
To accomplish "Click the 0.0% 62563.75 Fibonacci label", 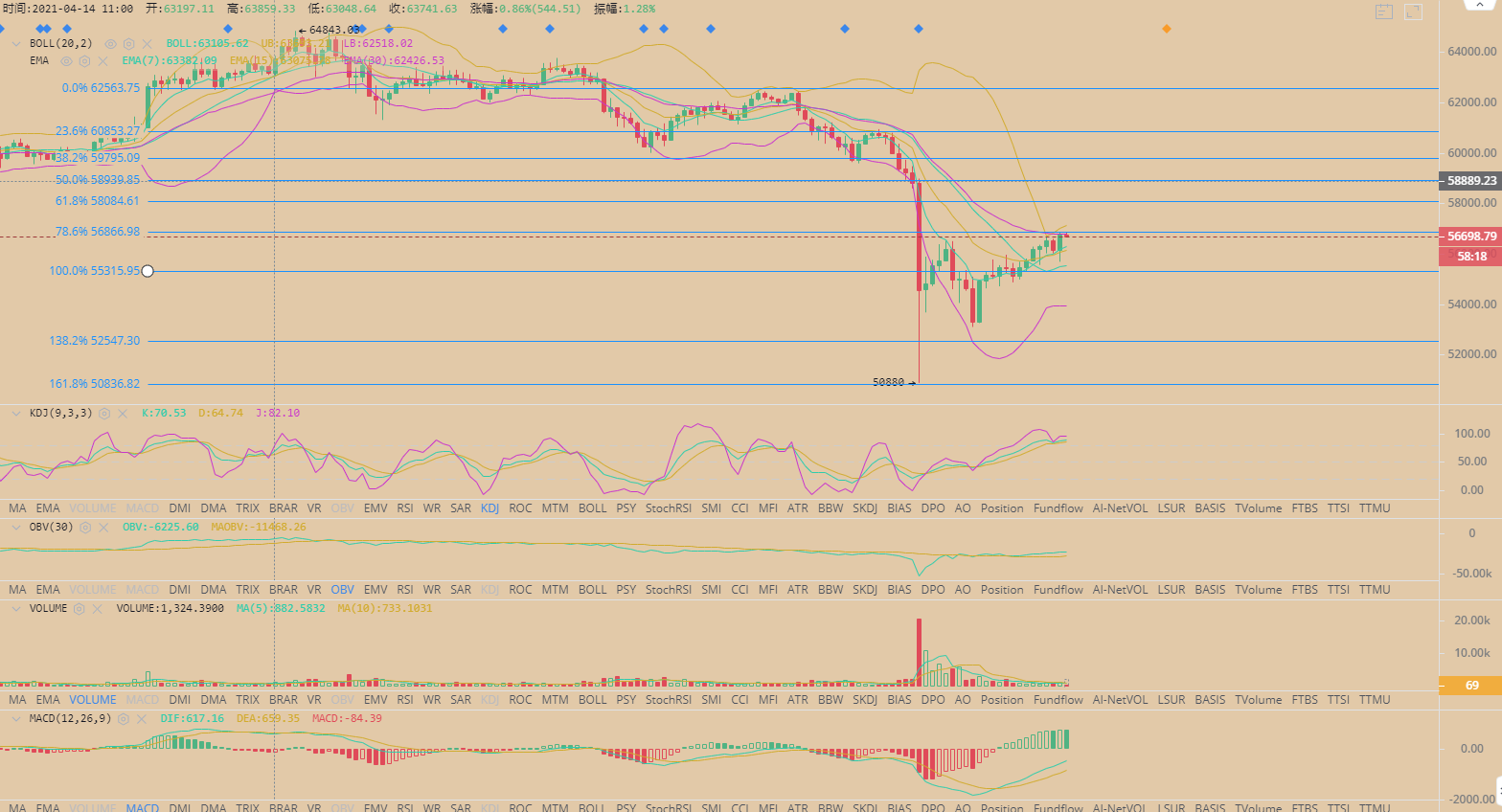I will click(x=102, y=88).
